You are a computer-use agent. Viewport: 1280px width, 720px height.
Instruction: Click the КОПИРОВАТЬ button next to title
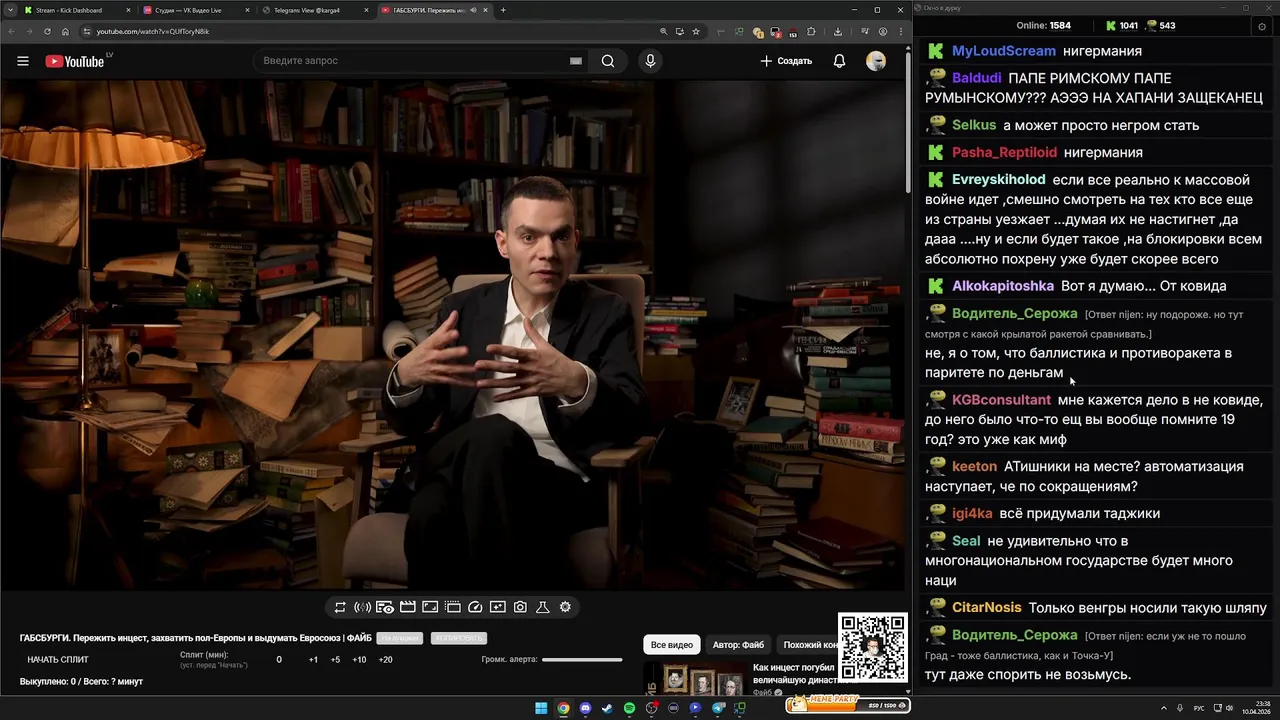coord(458,638)
